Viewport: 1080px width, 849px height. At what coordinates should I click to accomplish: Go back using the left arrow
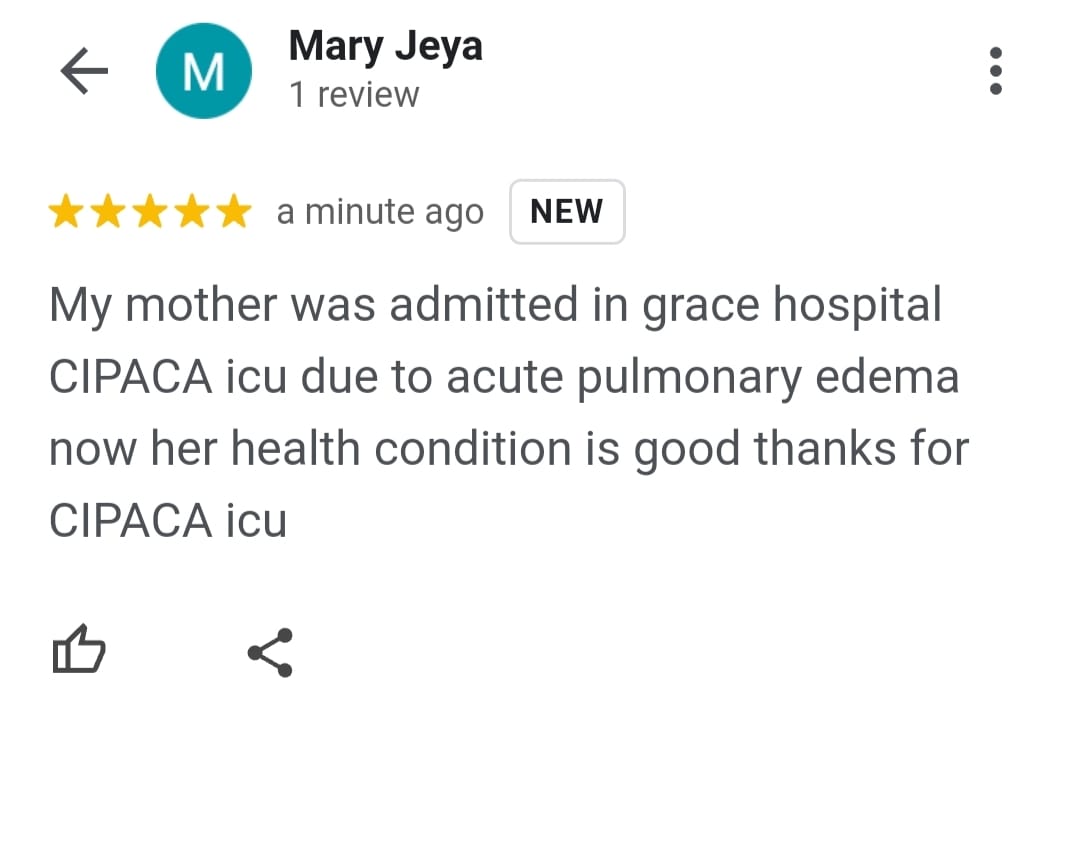coord(84,72)
